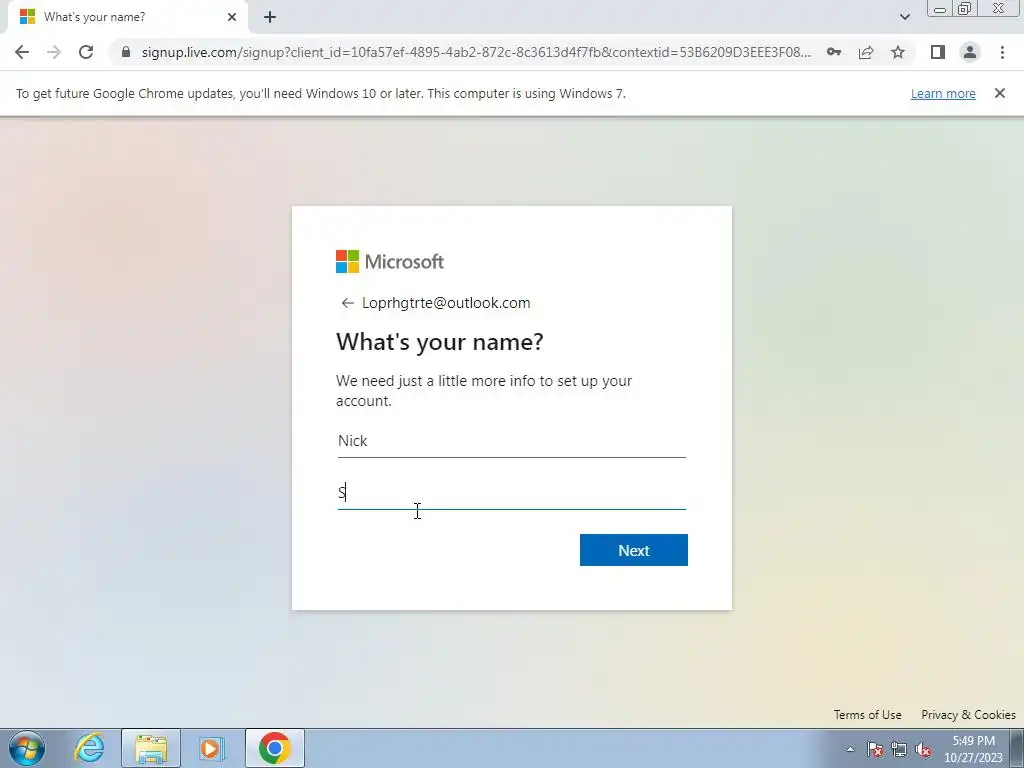1024x768 pixels.
Task: Click the browser forward arrow
Action: (54, 52)
